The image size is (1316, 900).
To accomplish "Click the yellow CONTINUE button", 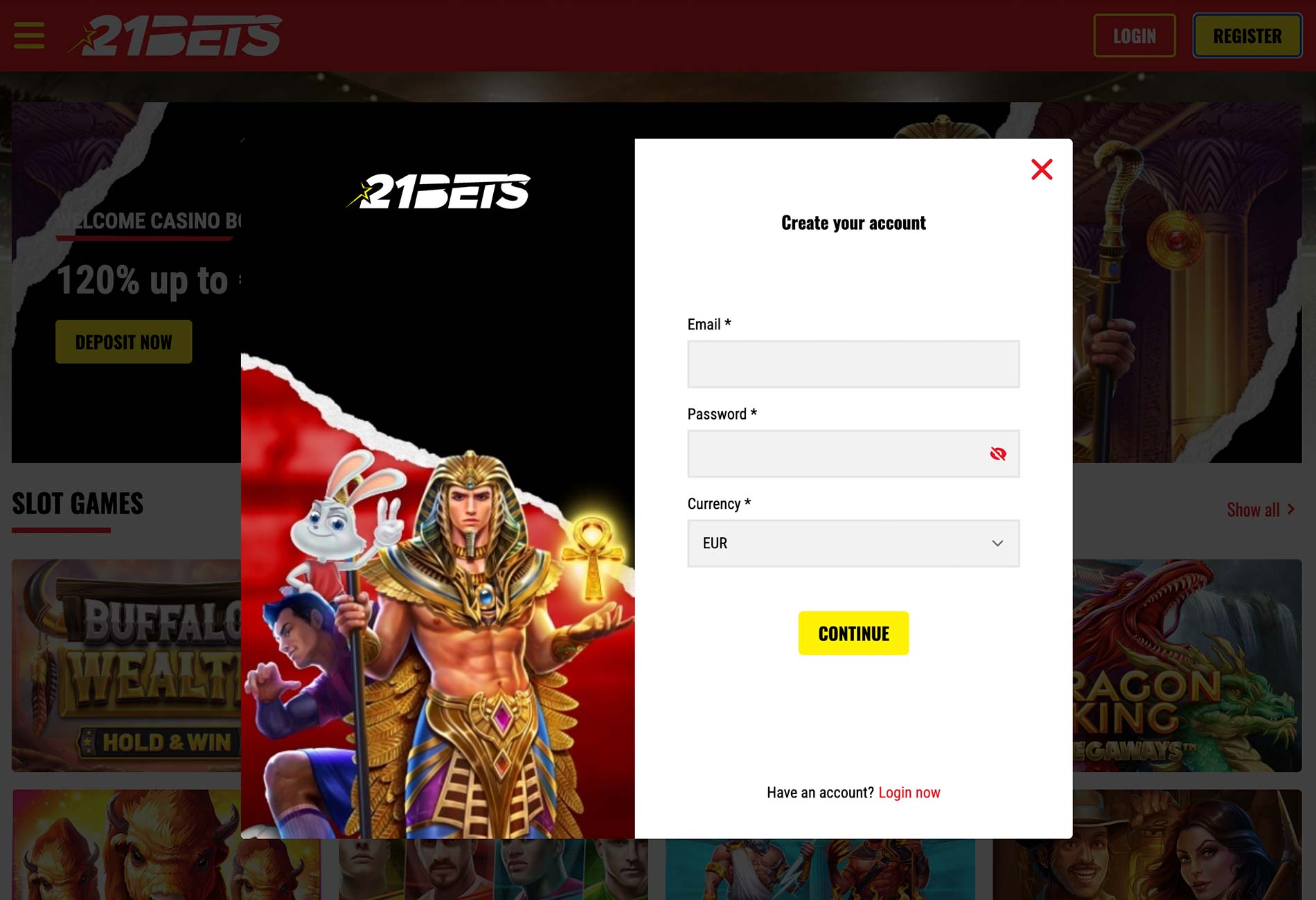I will [x=853, y=633].
